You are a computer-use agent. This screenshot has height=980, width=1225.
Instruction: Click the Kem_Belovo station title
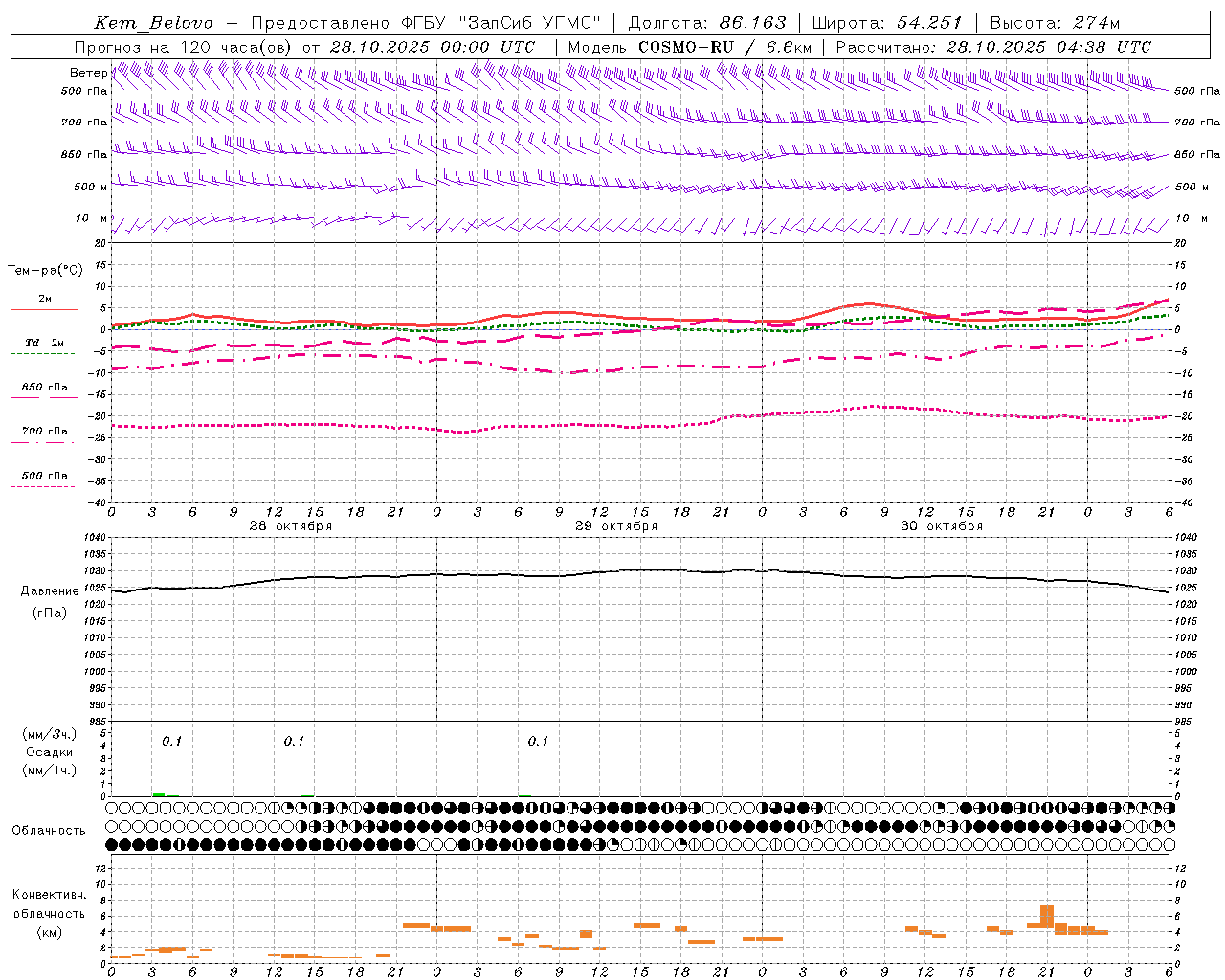click(154, 23)
